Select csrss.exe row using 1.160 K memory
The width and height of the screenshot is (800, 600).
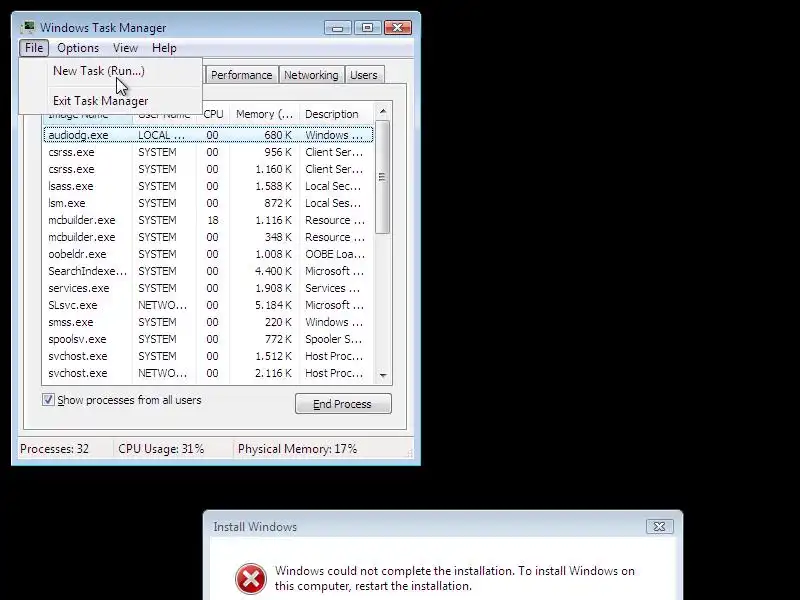pos(208,169)
